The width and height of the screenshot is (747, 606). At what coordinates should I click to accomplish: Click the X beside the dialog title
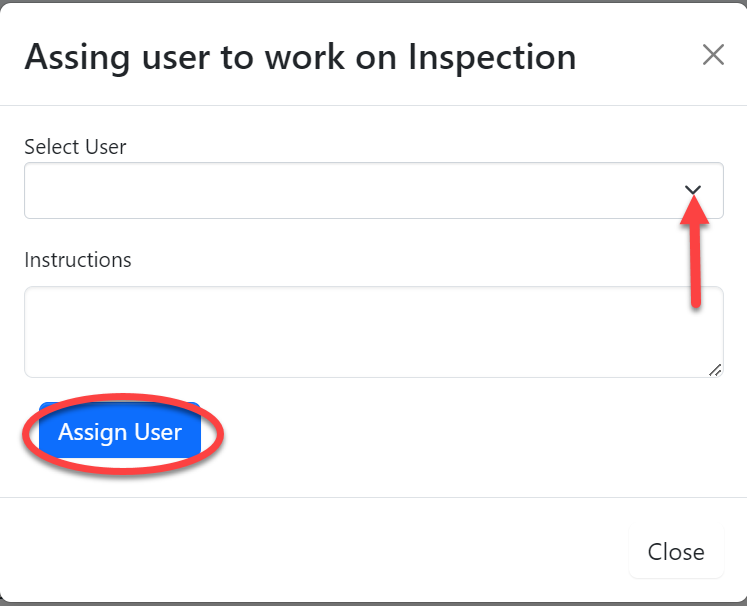coord(713,55)
